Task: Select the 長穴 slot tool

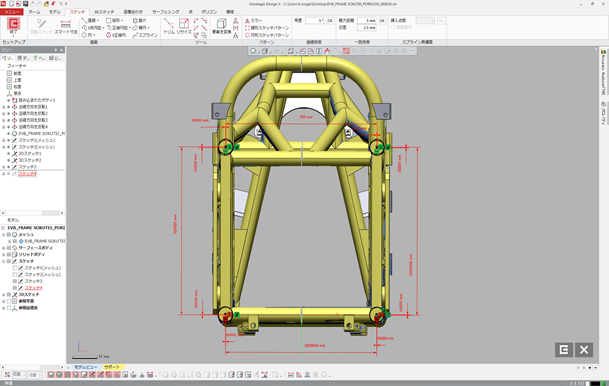Action: [139, 20]
